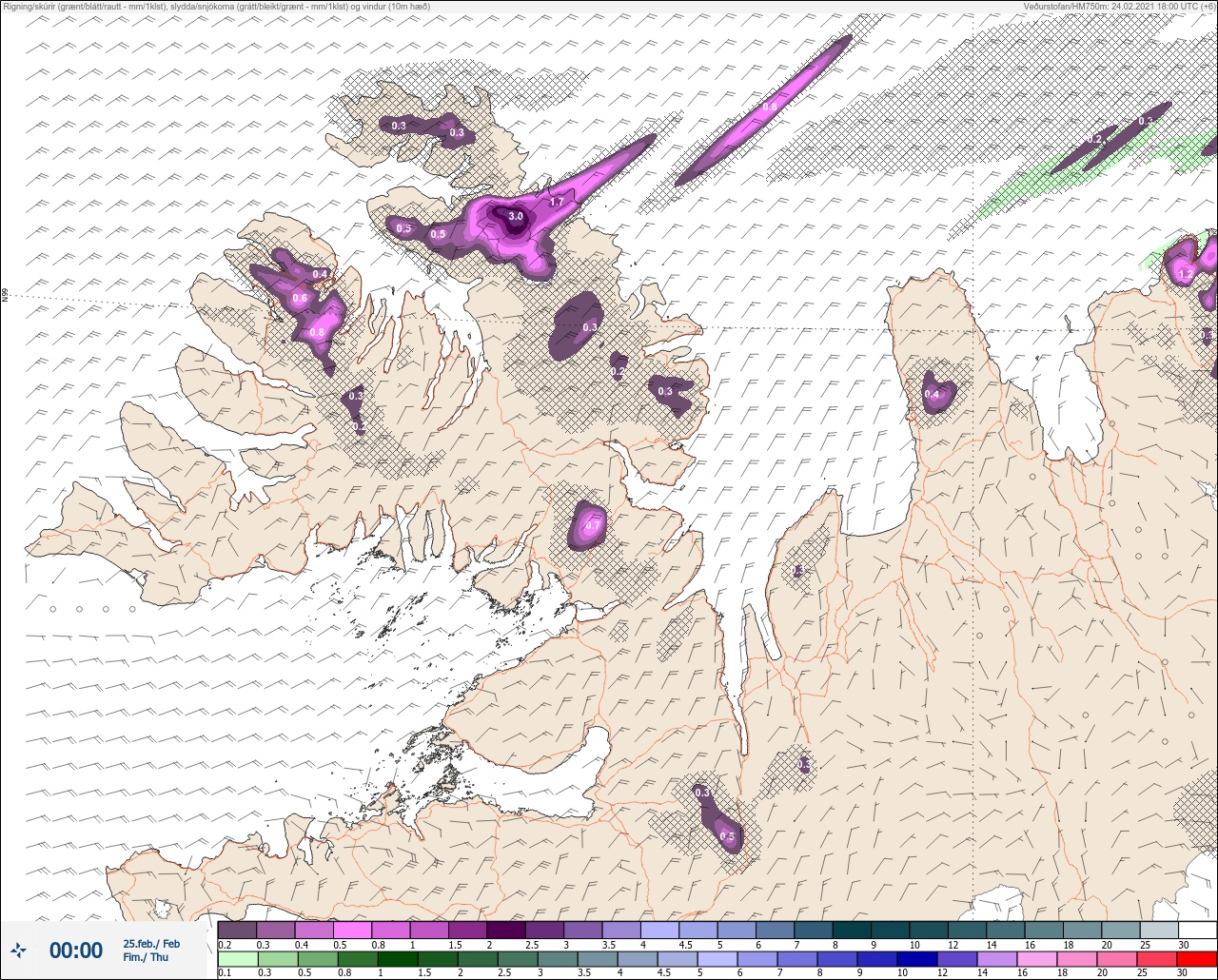
Task: Select the pale green 0.1–0.3 lower legend swatch
Action: tap(237, 958)
